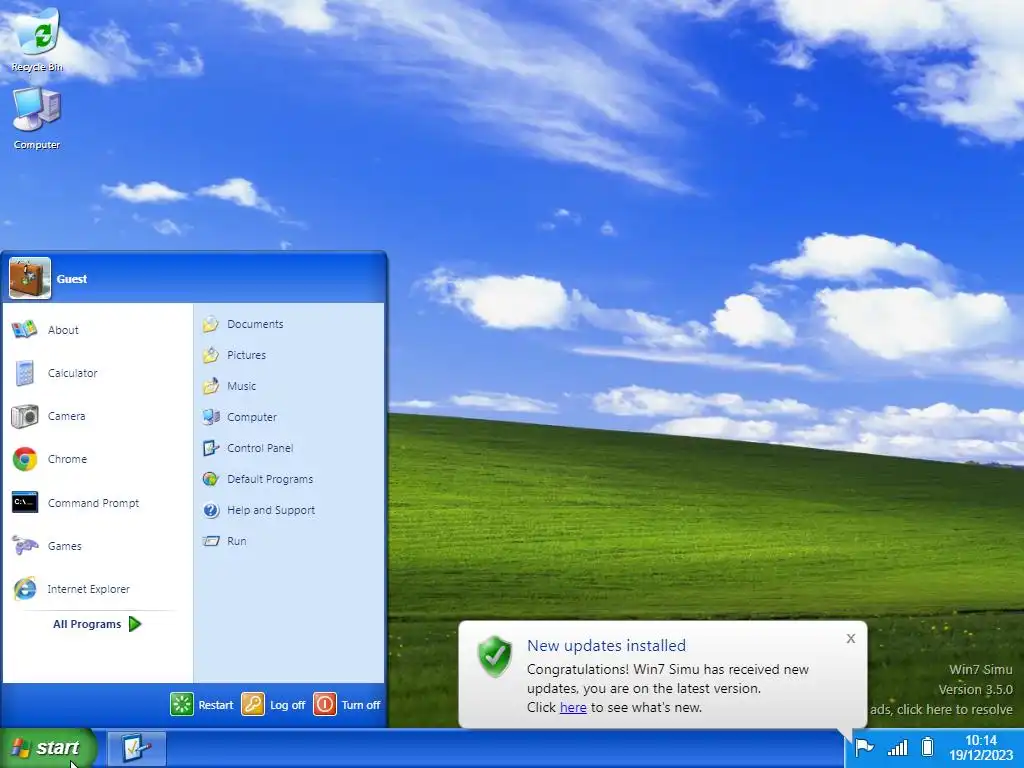Click the battery tray icon

pyautogui.click(x=927, y=746)
